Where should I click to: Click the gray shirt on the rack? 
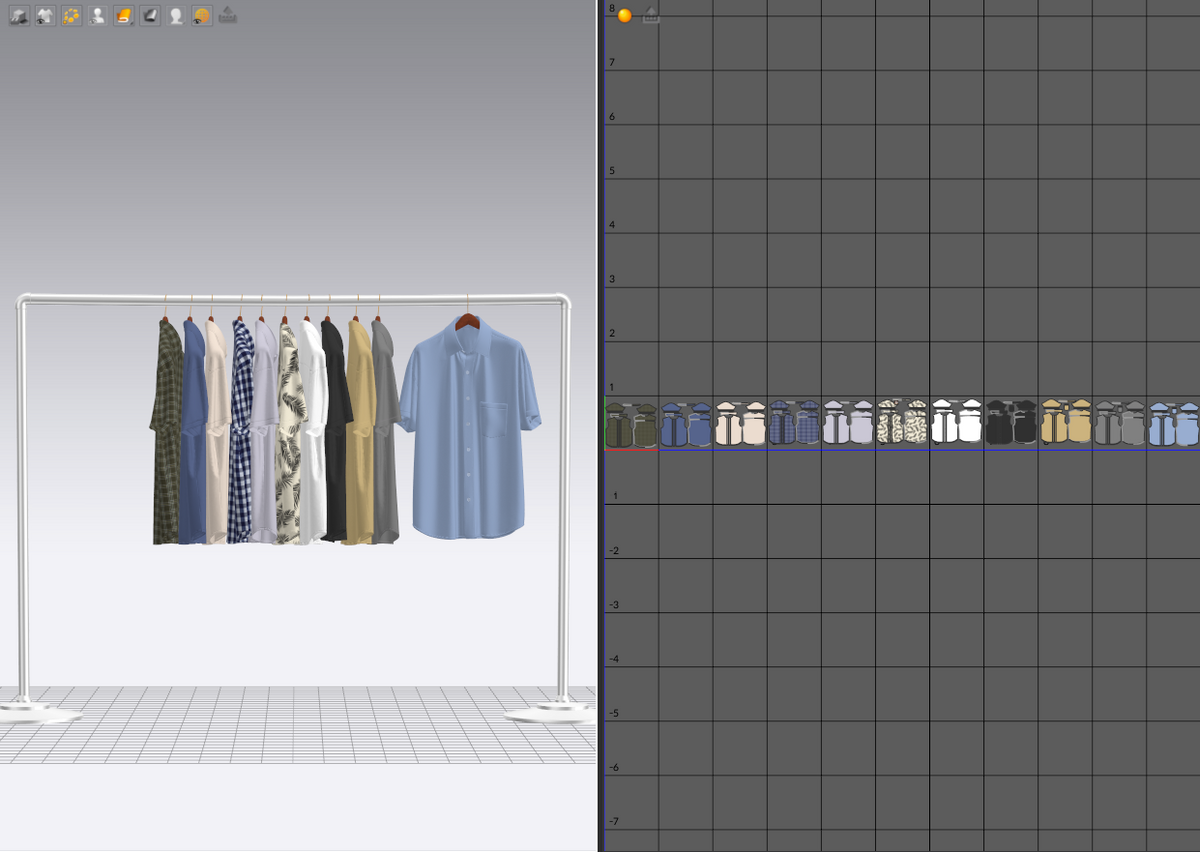[x=385, y=430]
